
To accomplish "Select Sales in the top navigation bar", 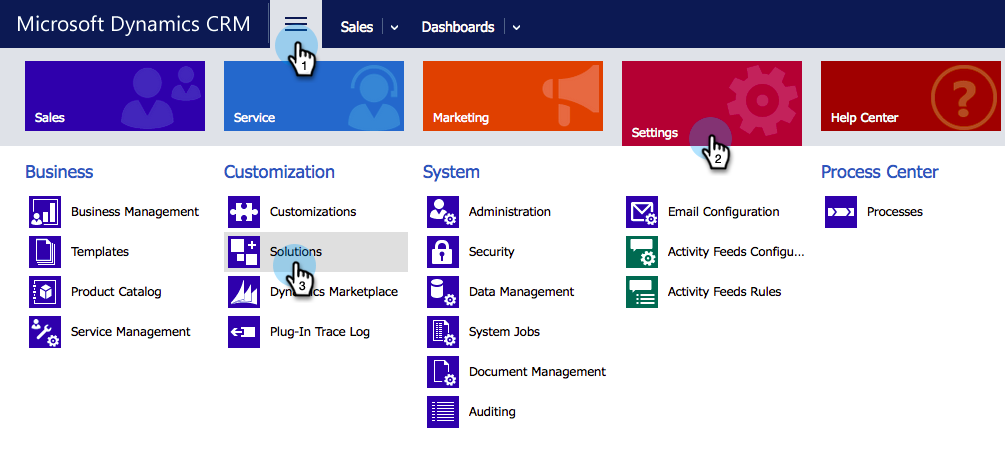I will (x=357, y=28).
